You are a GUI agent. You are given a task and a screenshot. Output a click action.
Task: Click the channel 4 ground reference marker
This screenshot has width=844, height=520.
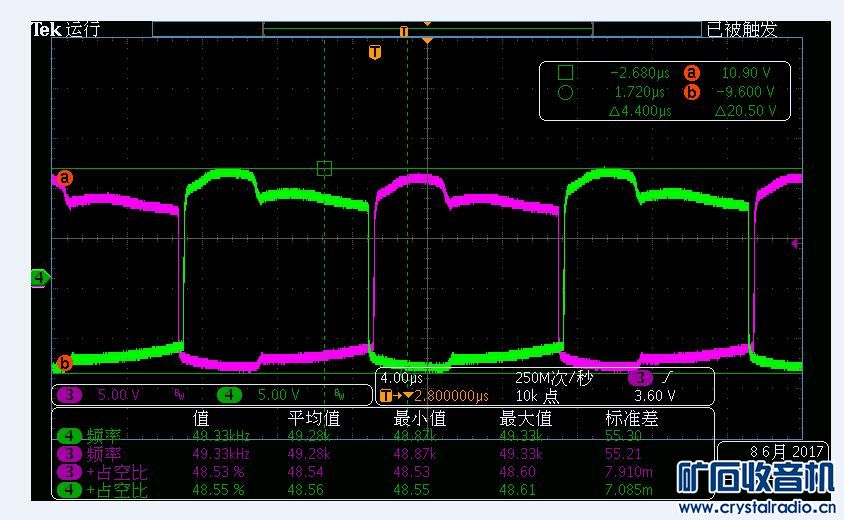pyautogui.click(x=40, y=278)
